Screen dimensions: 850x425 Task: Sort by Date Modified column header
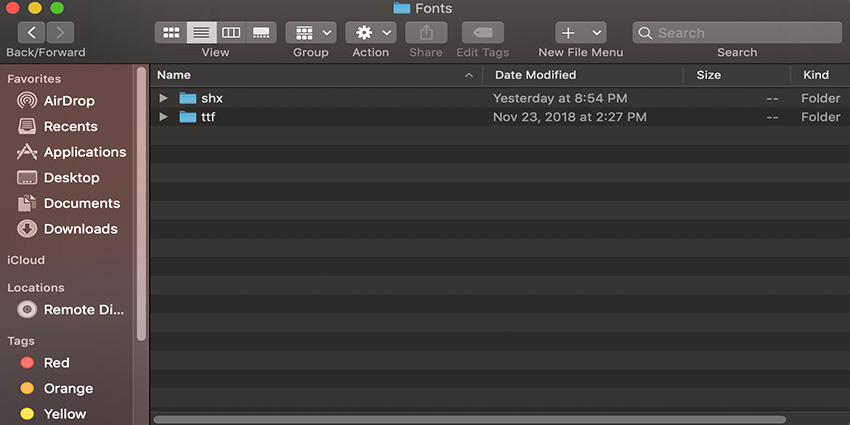click(x=535, y=75)
